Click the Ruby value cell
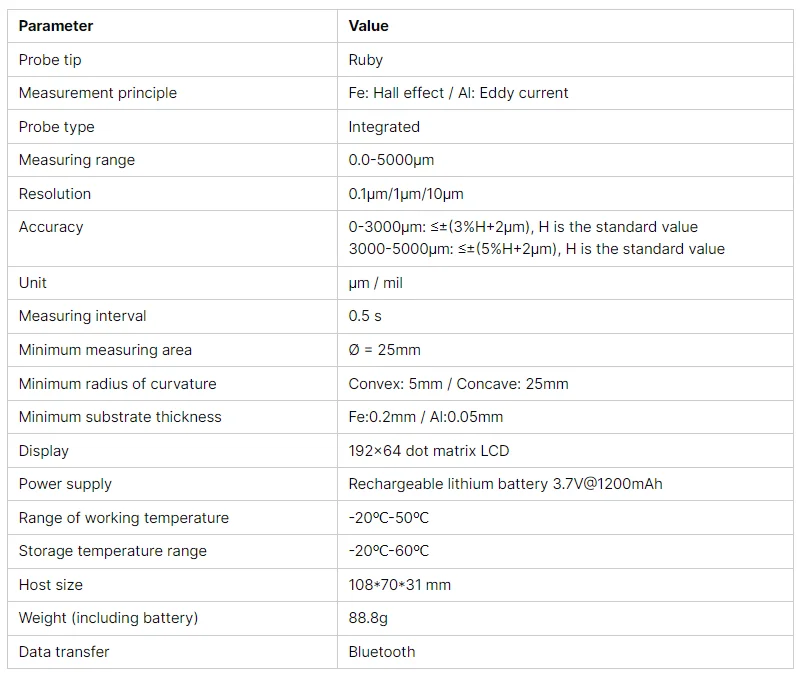This screenshot has height=678, width=805. click(x=366, y=60)
